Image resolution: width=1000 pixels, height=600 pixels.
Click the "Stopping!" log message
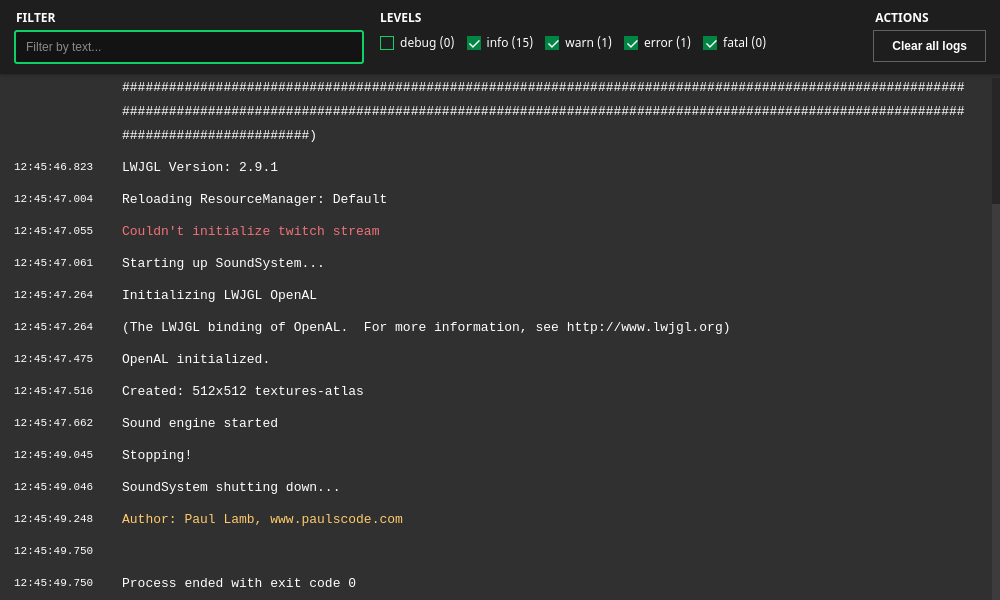(x=157, y=456)
